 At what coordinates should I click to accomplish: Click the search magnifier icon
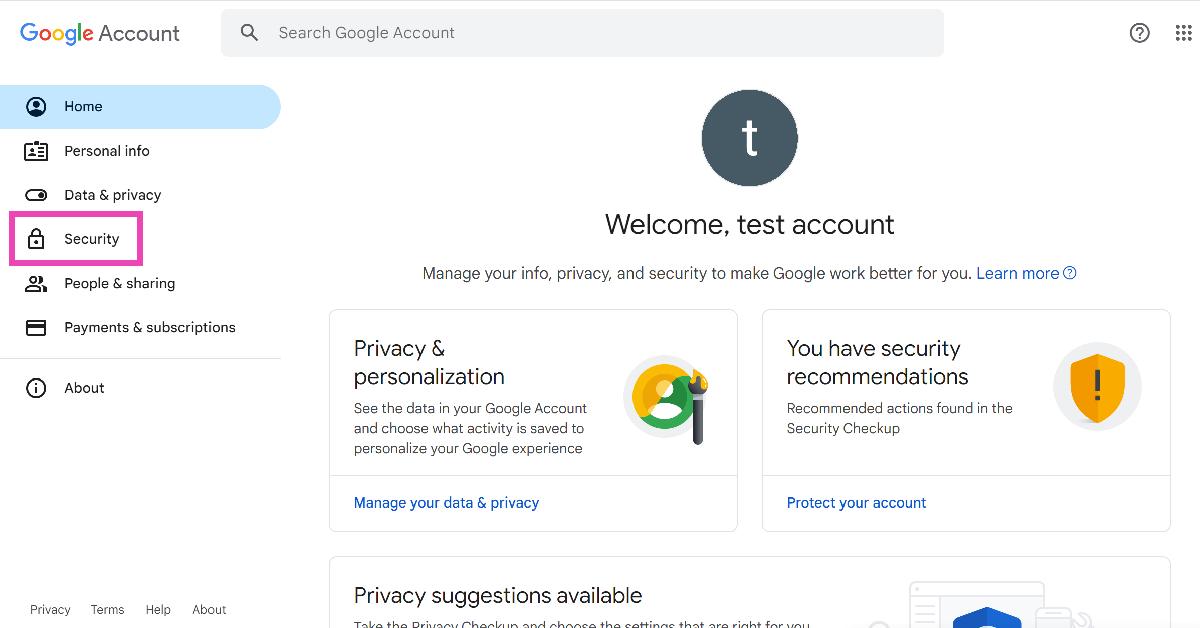[249, 33]
